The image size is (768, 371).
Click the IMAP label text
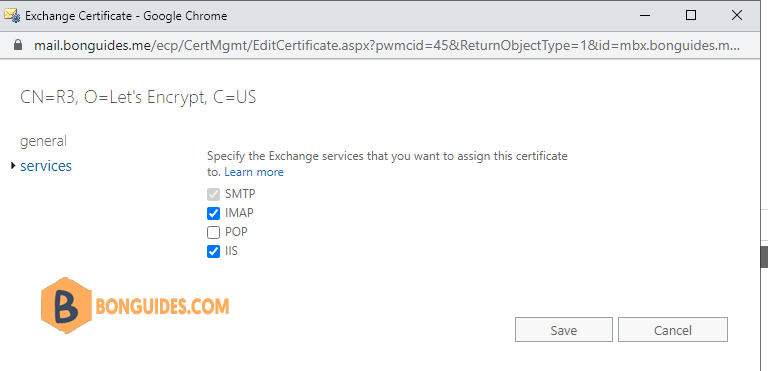239,213
